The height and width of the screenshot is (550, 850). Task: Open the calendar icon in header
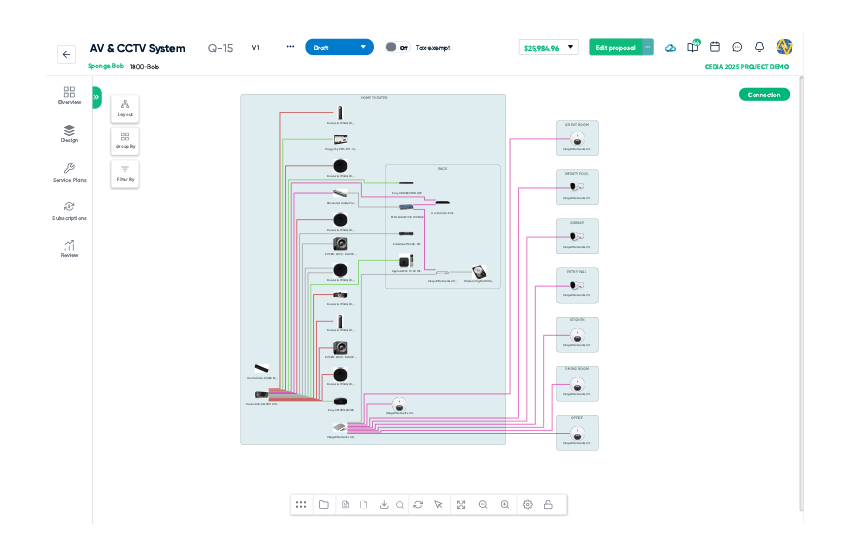coord(715,47)
